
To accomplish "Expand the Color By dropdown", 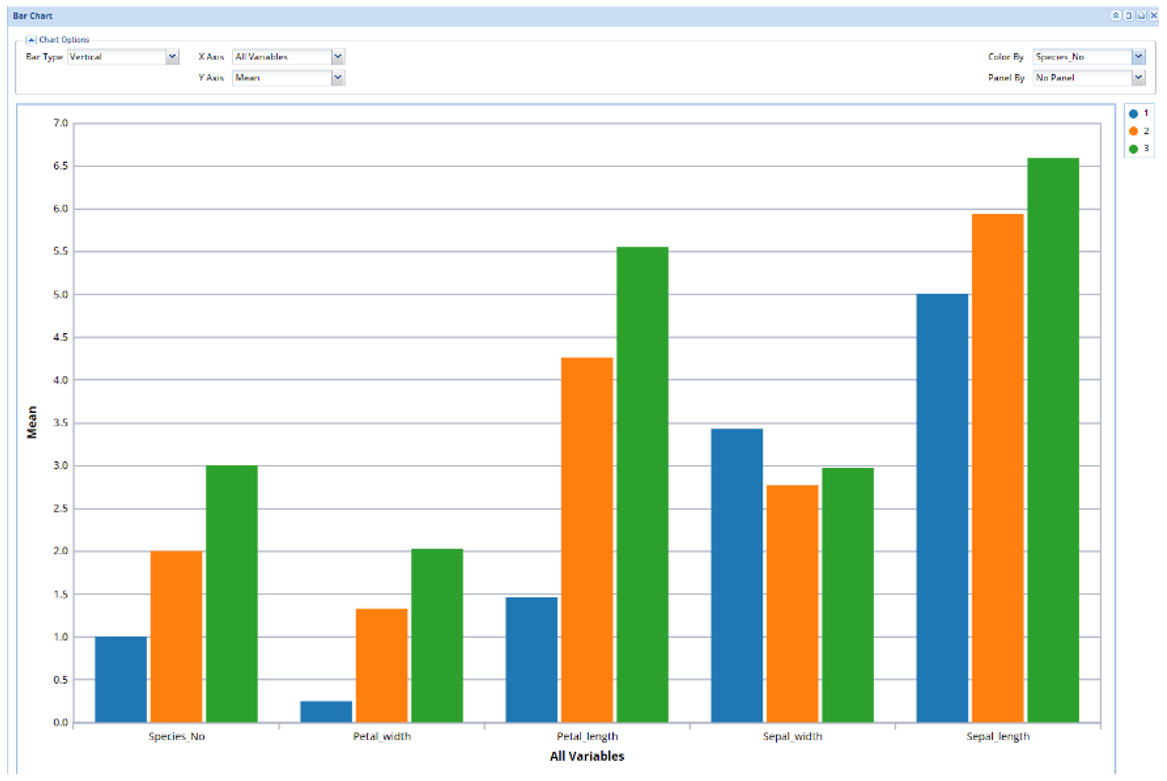I will [1138, 57].
